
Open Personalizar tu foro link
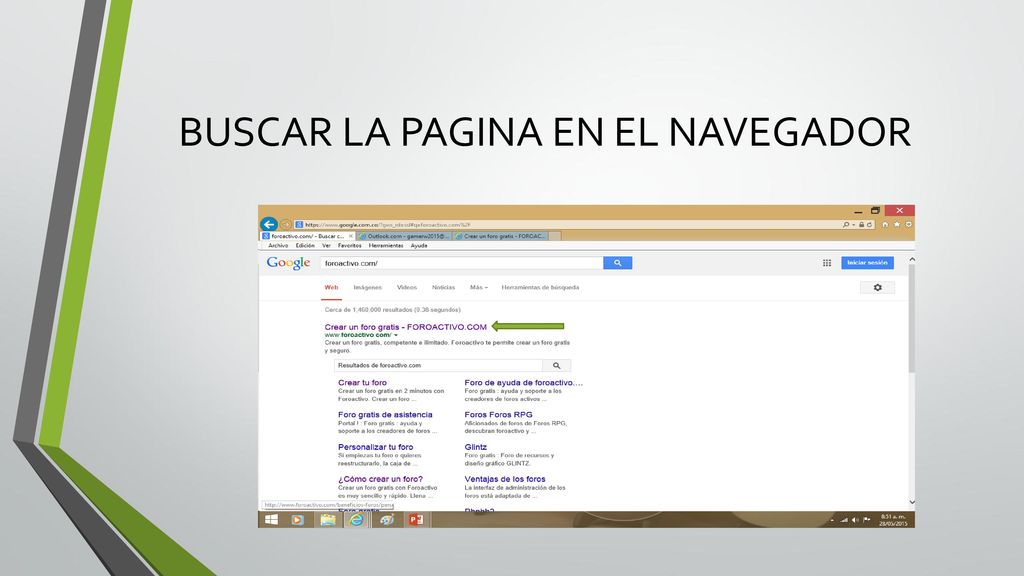pyautogui.click(x=376, y=447)
